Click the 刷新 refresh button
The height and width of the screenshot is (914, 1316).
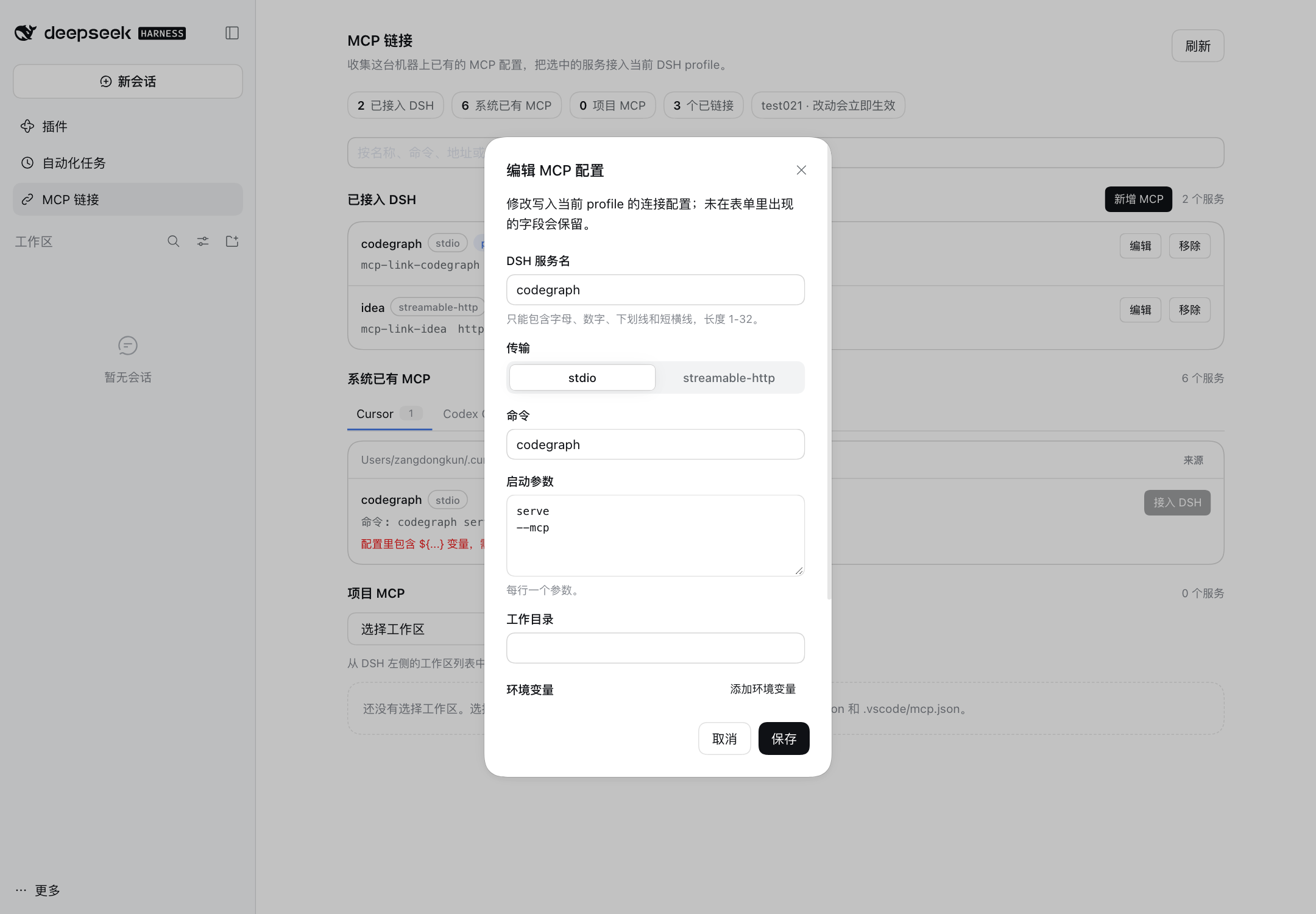point(1198,46)
